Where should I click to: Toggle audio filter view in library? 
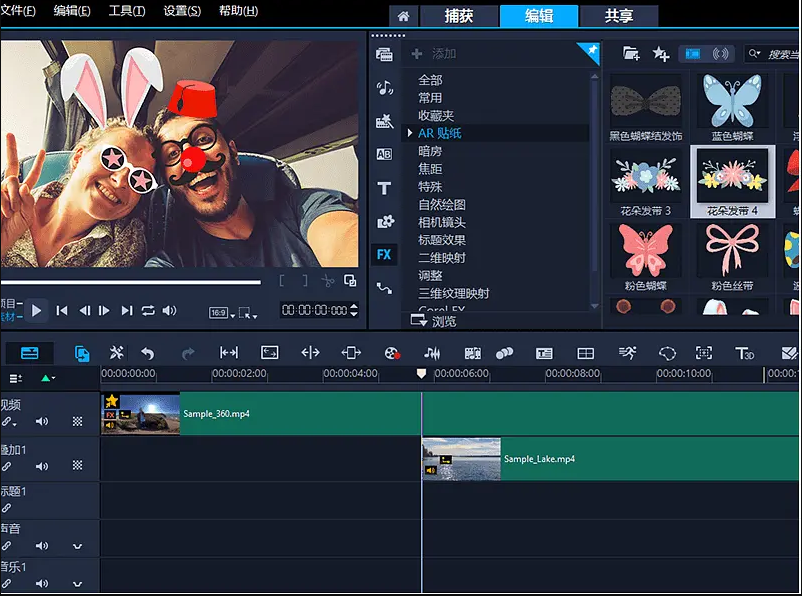point(720,54)
